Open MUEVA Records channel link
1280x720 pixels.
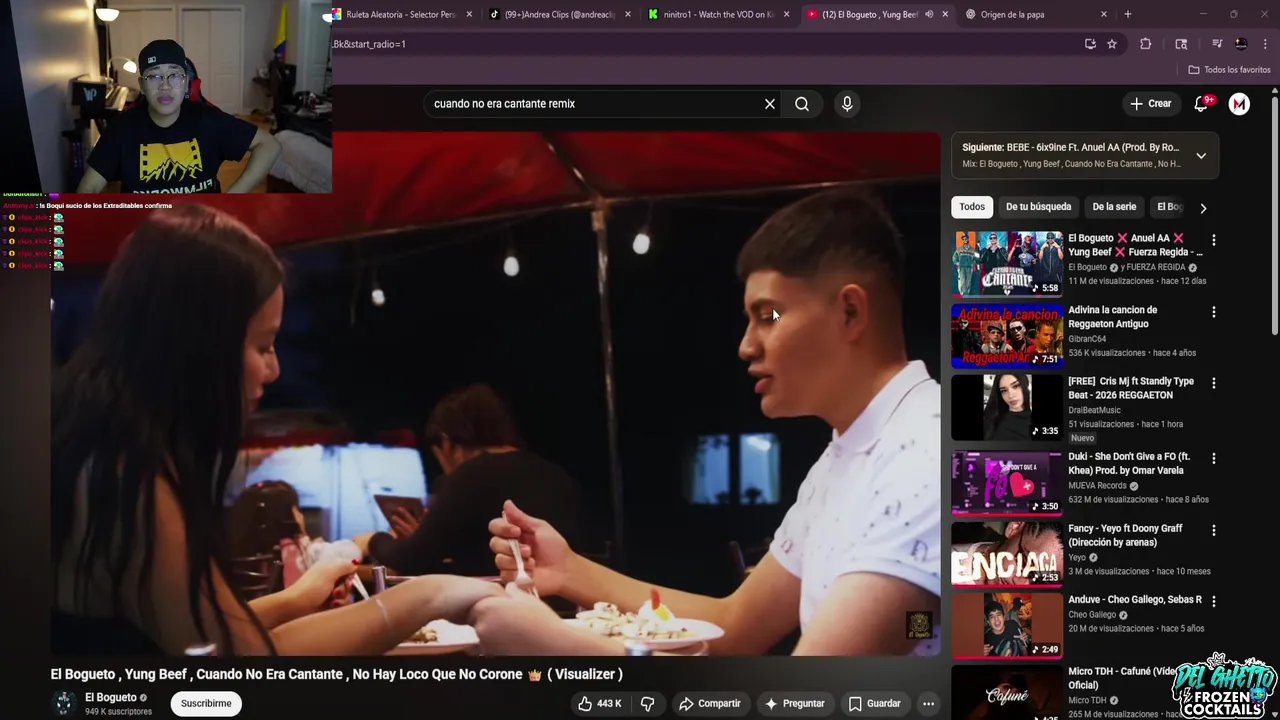coord(1097,486)
